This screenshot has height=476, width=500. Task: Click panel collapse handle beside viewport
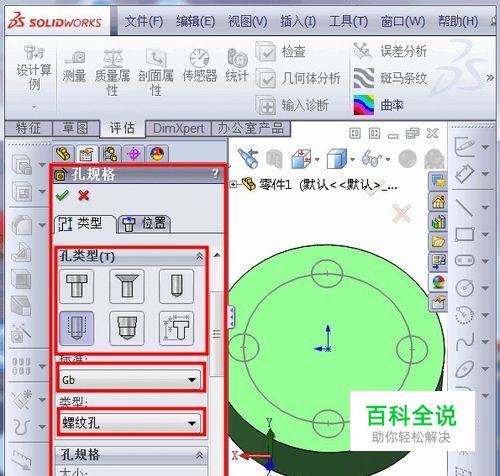click(231, 317)
